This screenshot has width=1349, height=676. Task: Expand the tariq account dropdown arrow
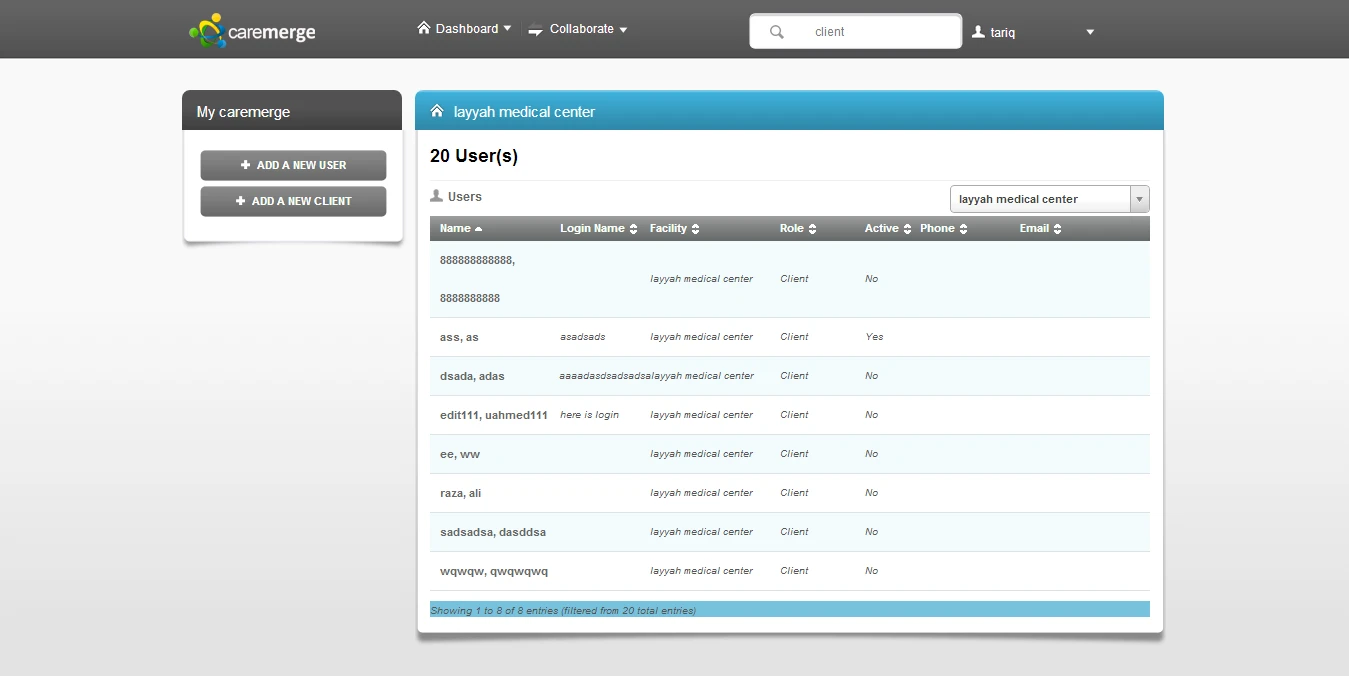tap(1090, 32)
